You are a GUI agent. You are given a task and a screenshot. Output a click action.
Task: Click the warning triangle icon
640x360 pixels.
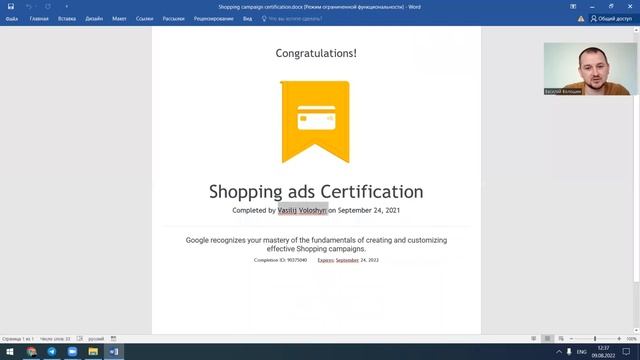click(581, 19)
